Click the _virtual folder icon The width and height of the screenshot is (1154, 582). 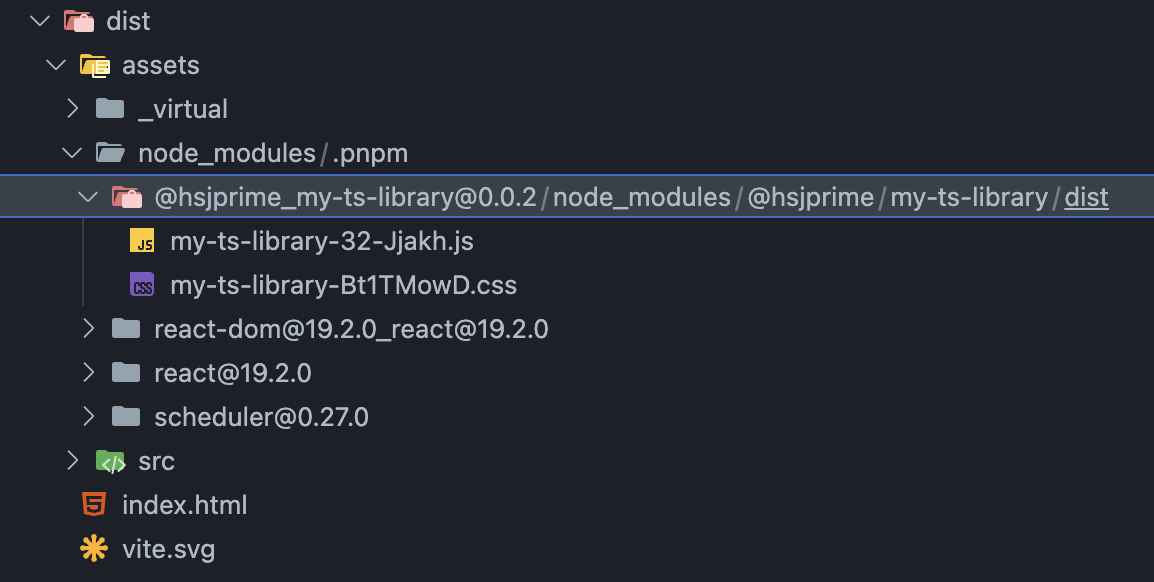coord(110,108)
